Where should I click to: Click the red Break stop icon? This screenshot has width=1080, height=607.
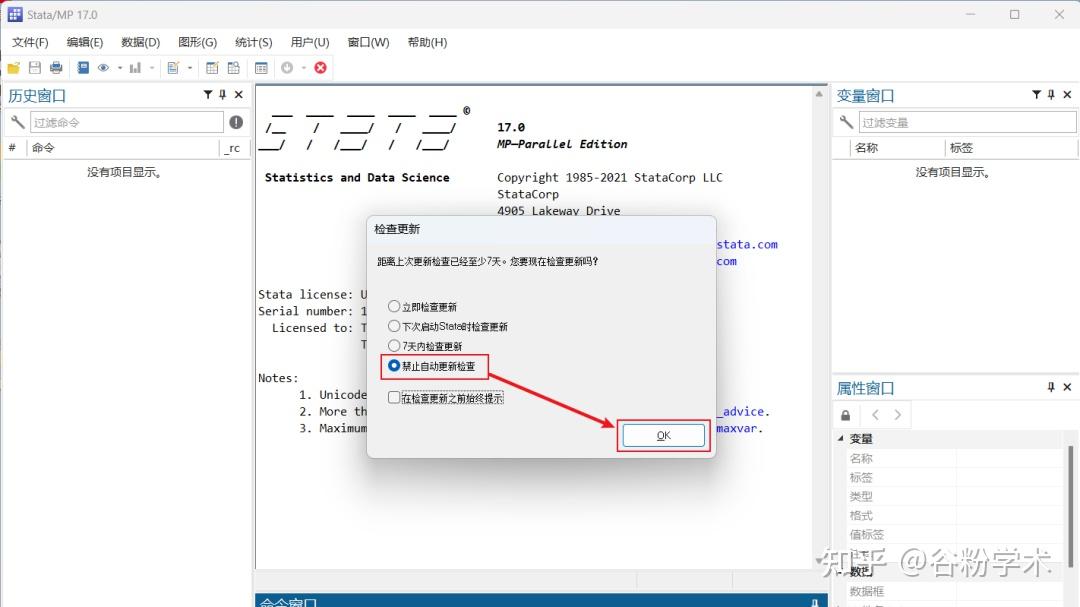319,68
